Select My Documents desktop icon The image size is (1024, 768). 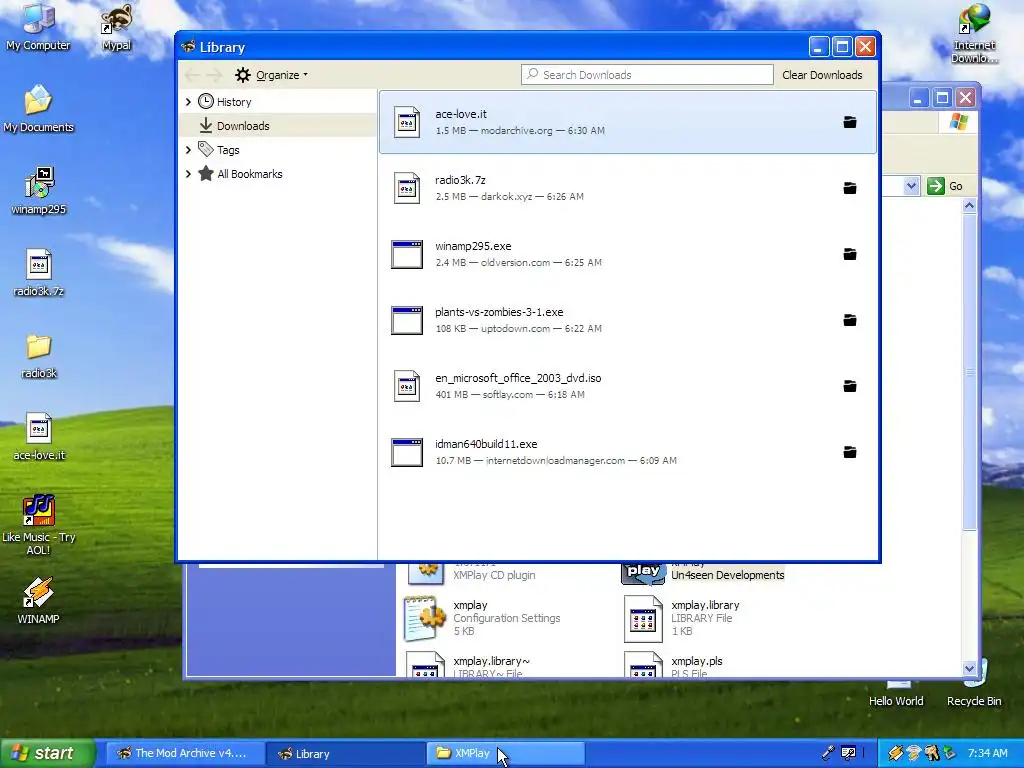click(x=38, y=108)
